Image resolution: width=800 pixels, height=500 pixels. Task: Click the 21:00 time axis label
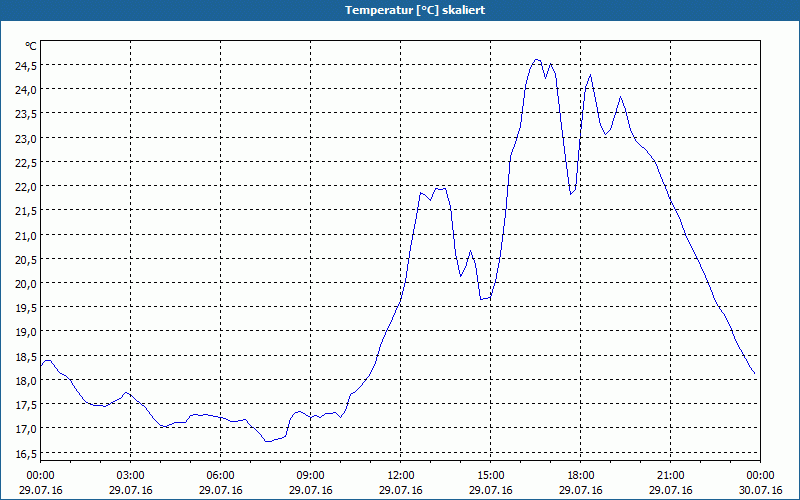(x=671, y=475)
